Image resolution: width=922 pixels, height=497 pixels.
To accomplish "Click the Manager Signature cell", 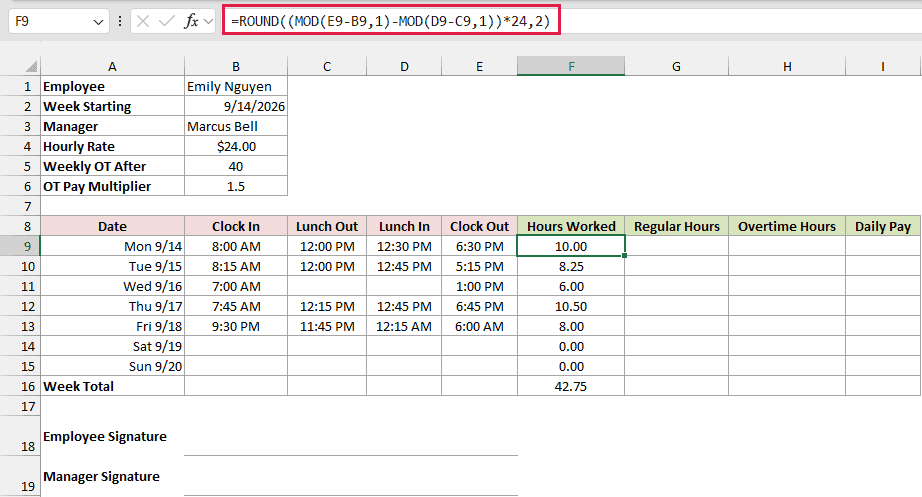I will (112, 476).
